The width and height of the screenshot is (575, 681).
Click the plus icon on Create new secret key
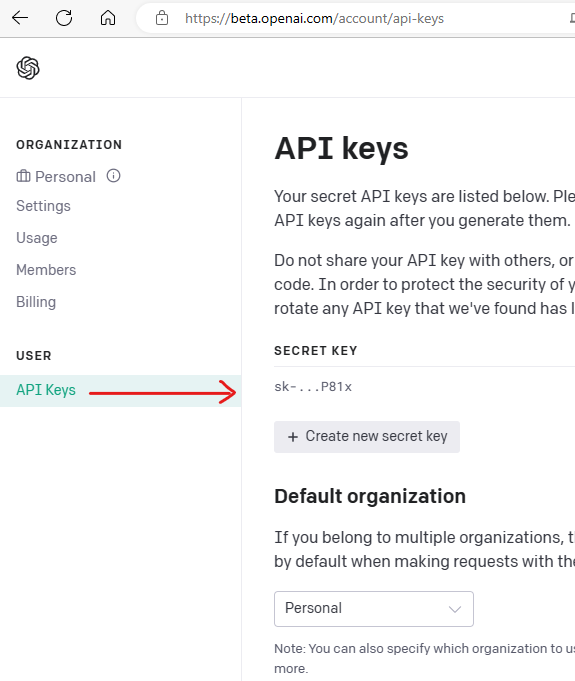click(293, 437)
